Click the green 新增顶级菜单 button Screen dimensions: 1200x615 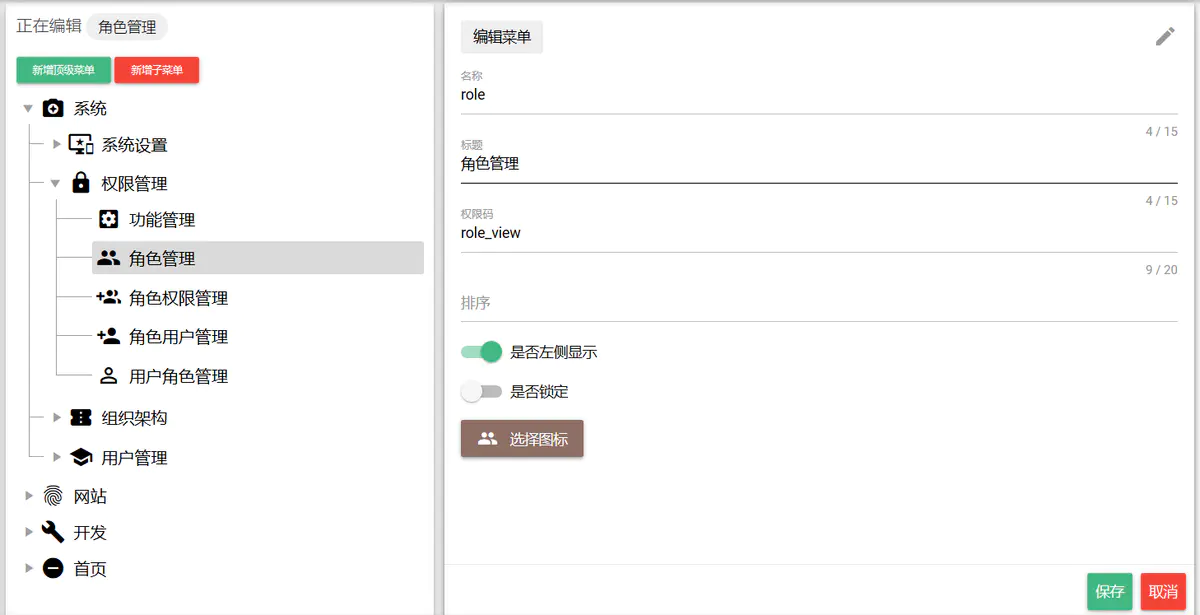coord(63,70)
